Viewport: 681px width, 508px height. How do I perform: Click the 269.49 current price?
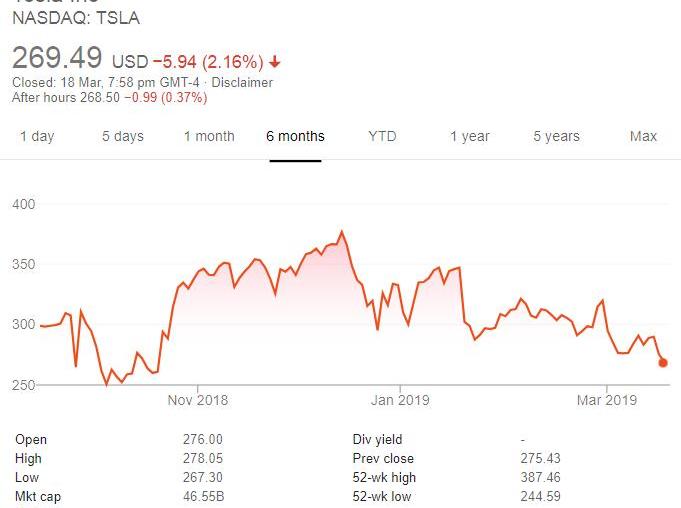(x=57, y=57)
